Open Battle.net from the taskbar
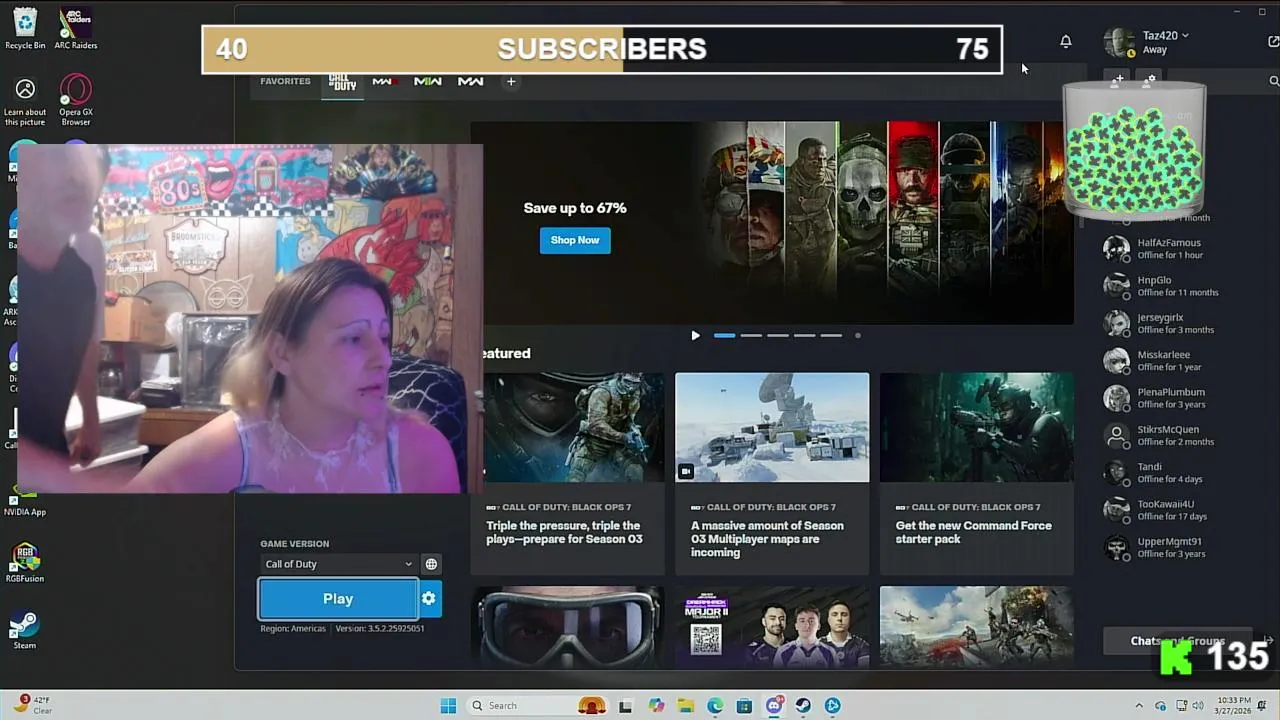Image resolution: width=1280 pixels, height=720 pixels. tap(833, 706)
